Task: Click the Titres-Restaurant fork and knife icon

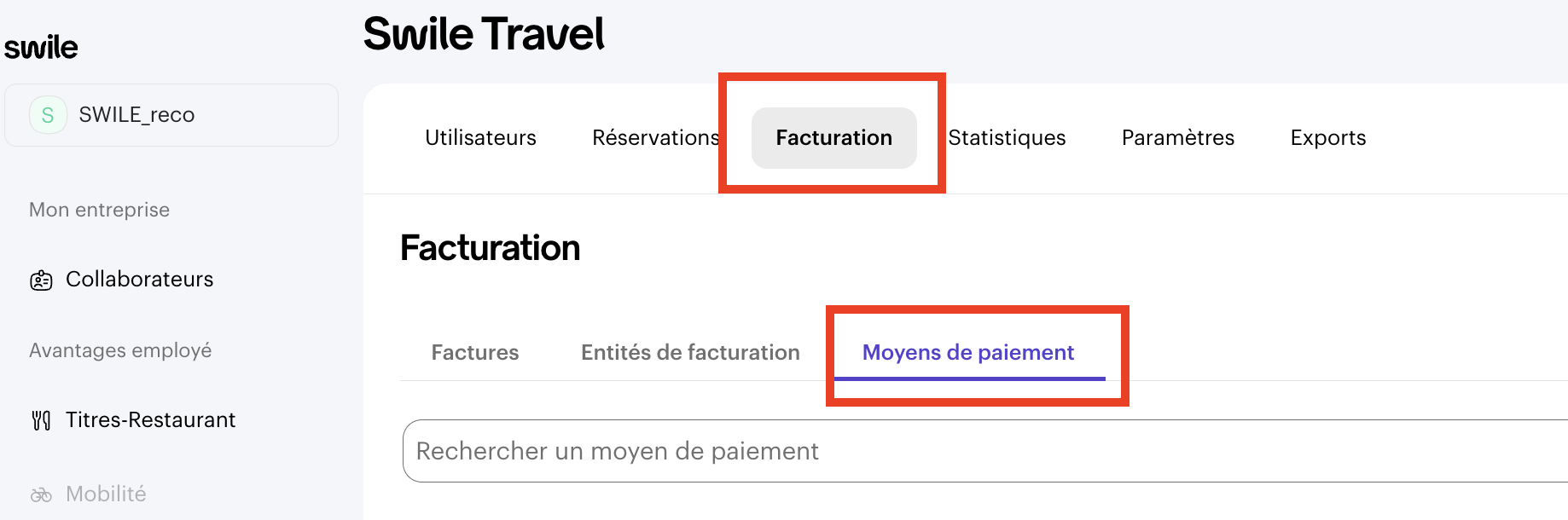Action: point(41,420)
